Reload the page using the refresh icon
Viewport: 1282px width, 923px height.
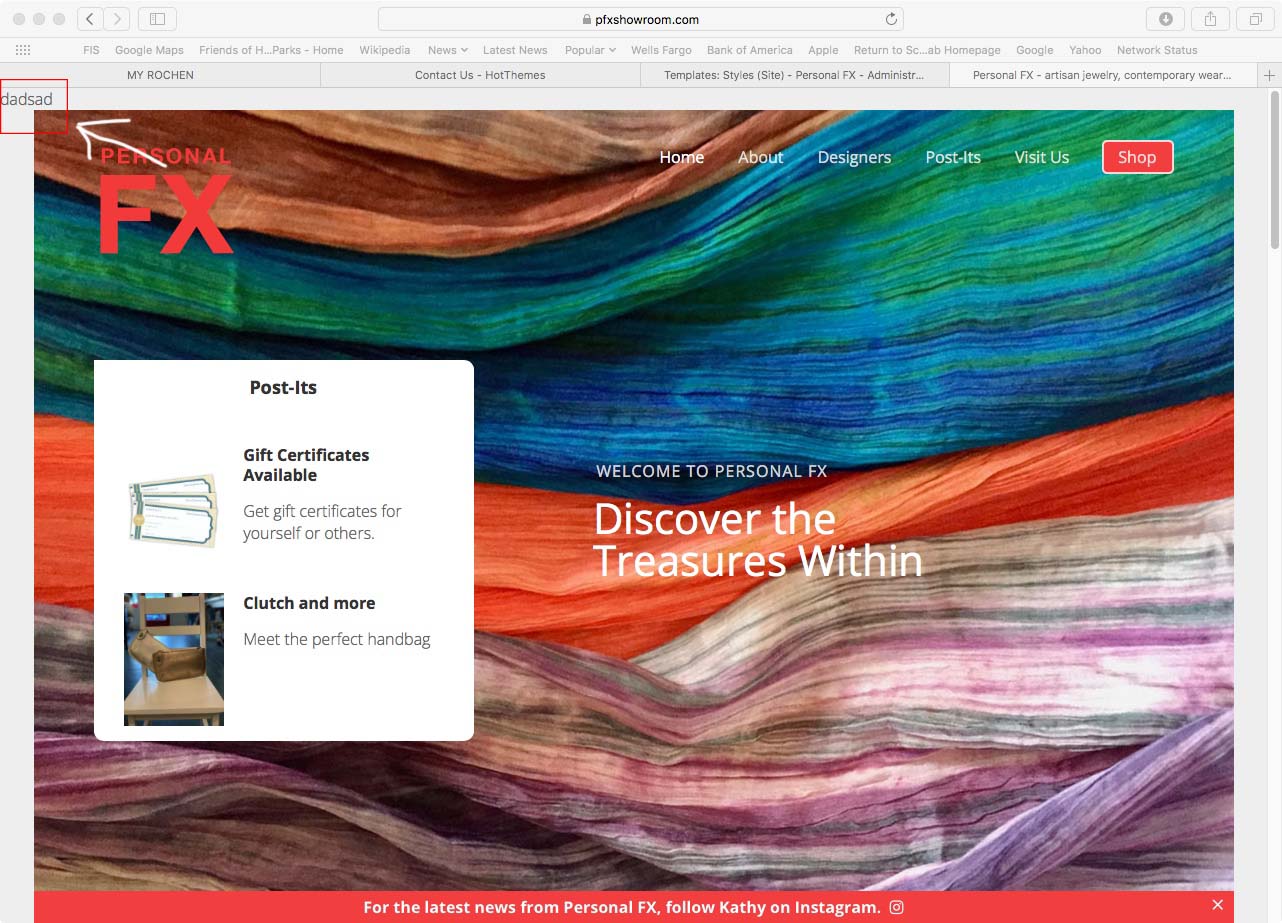click(x=891, y=19)
